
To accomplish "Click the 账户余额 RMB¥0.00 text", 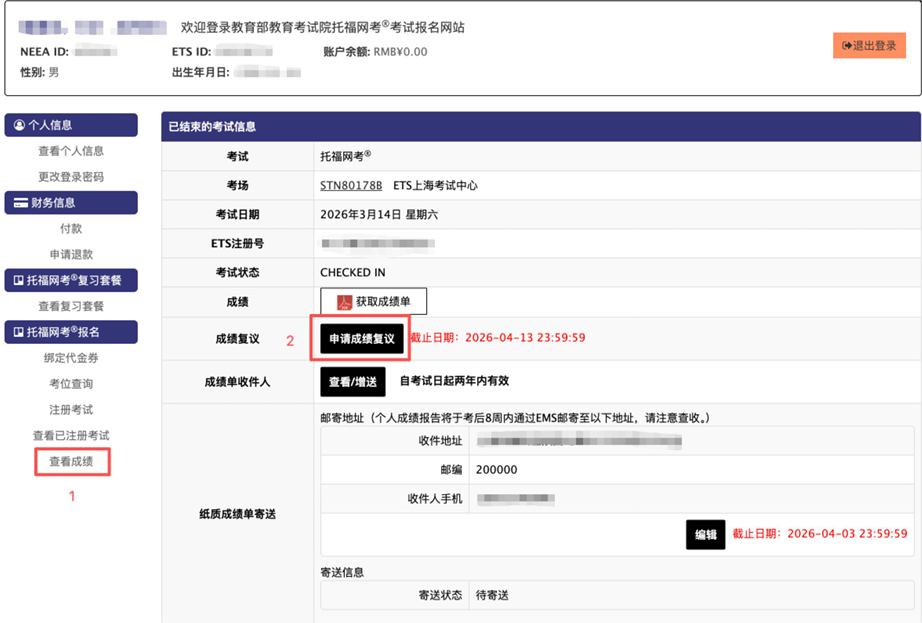I will 375,52.
